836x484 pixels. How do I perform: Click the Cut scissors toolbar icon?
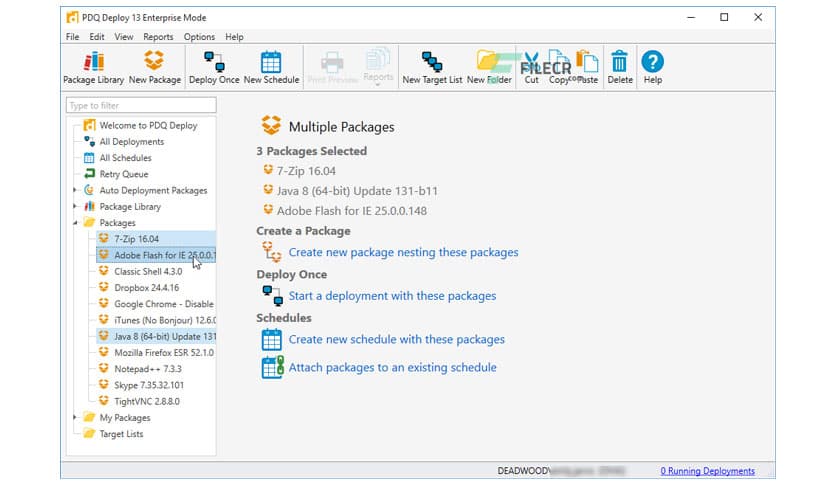(x=532, y=62)
